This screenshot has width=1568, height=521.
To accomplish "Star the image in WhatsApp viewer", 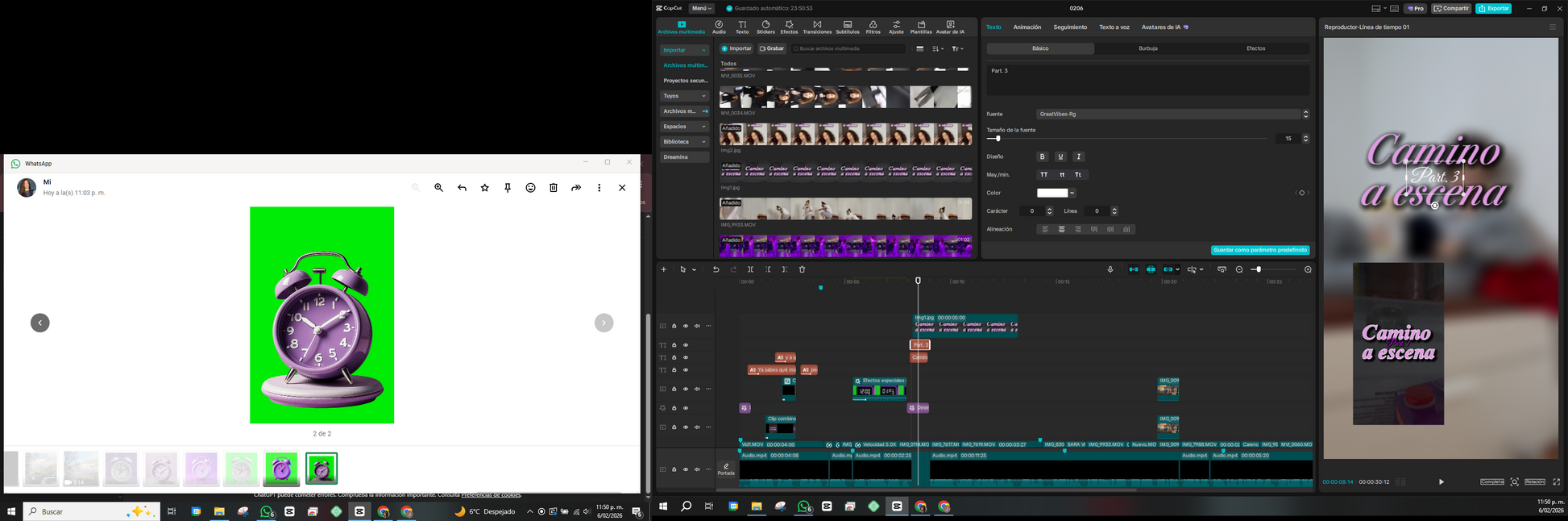I will 484,187.
